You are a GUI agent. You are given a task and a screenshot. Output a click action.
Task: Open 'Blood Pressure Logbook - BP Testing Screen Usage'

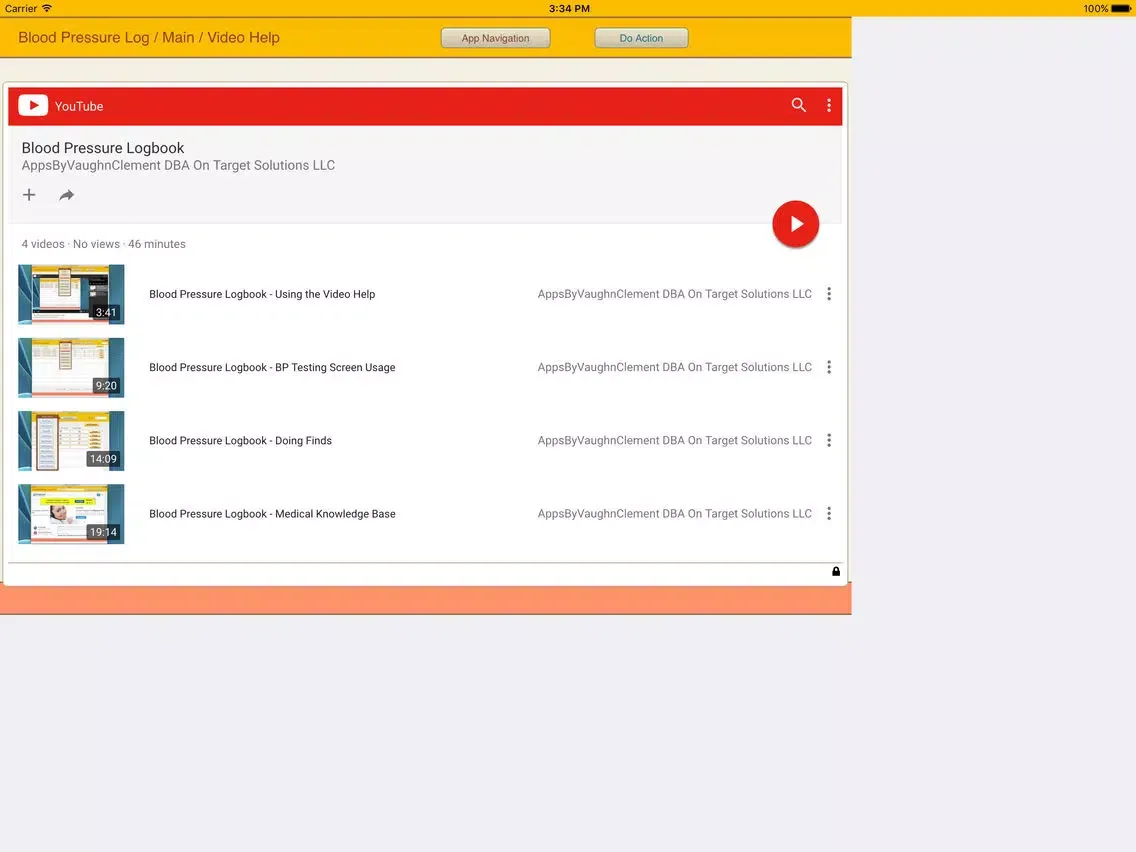click(x=272, y=367)
